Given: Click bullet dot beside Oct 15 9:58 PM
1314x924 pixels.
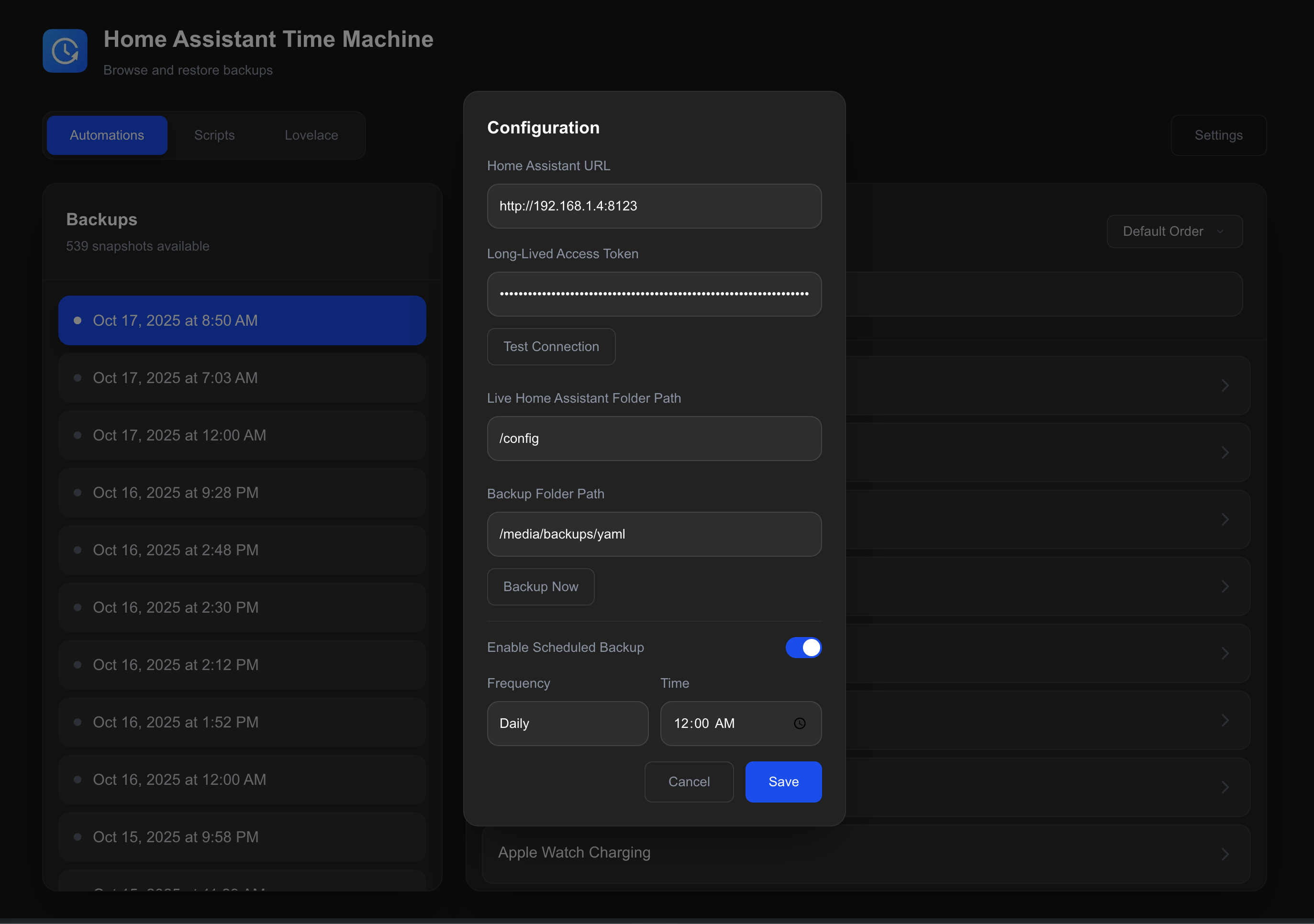Looking at the screenshot, I should (x=78, y=837).
